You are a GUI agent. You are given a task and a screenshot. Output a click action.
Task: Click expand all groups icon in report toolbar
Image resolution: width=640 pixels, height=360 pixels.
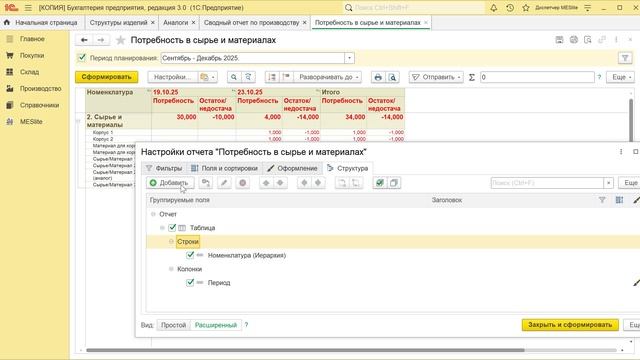click(271, 77)
